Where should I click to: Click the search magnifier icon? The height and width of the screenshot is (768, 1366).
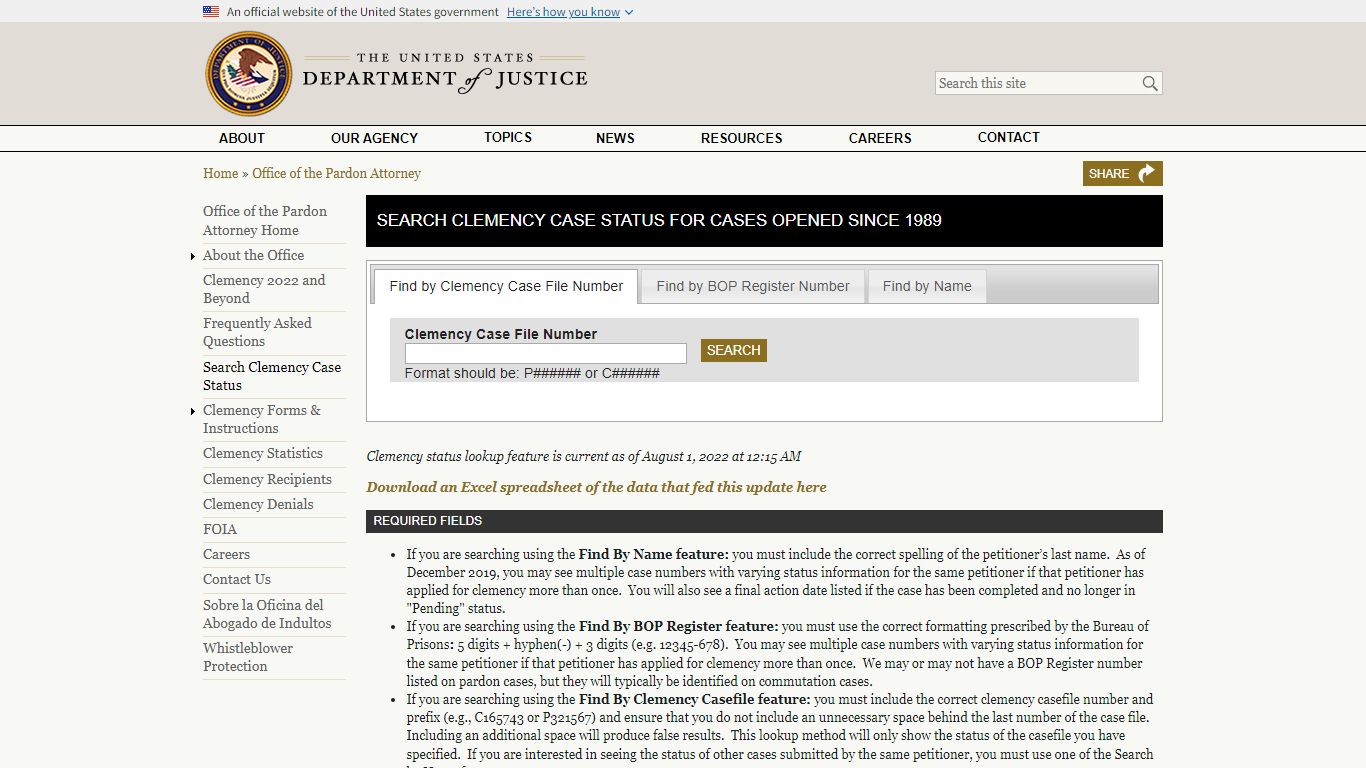click(1150, 84)
